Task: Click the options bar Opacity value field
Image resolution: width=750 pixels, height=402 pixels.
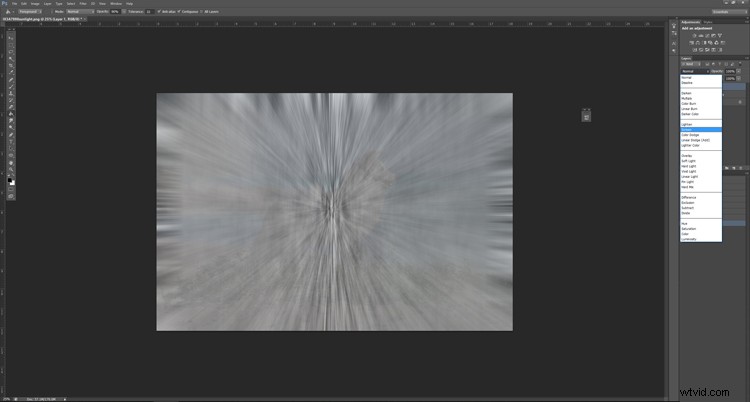Action: click(115, 11)
